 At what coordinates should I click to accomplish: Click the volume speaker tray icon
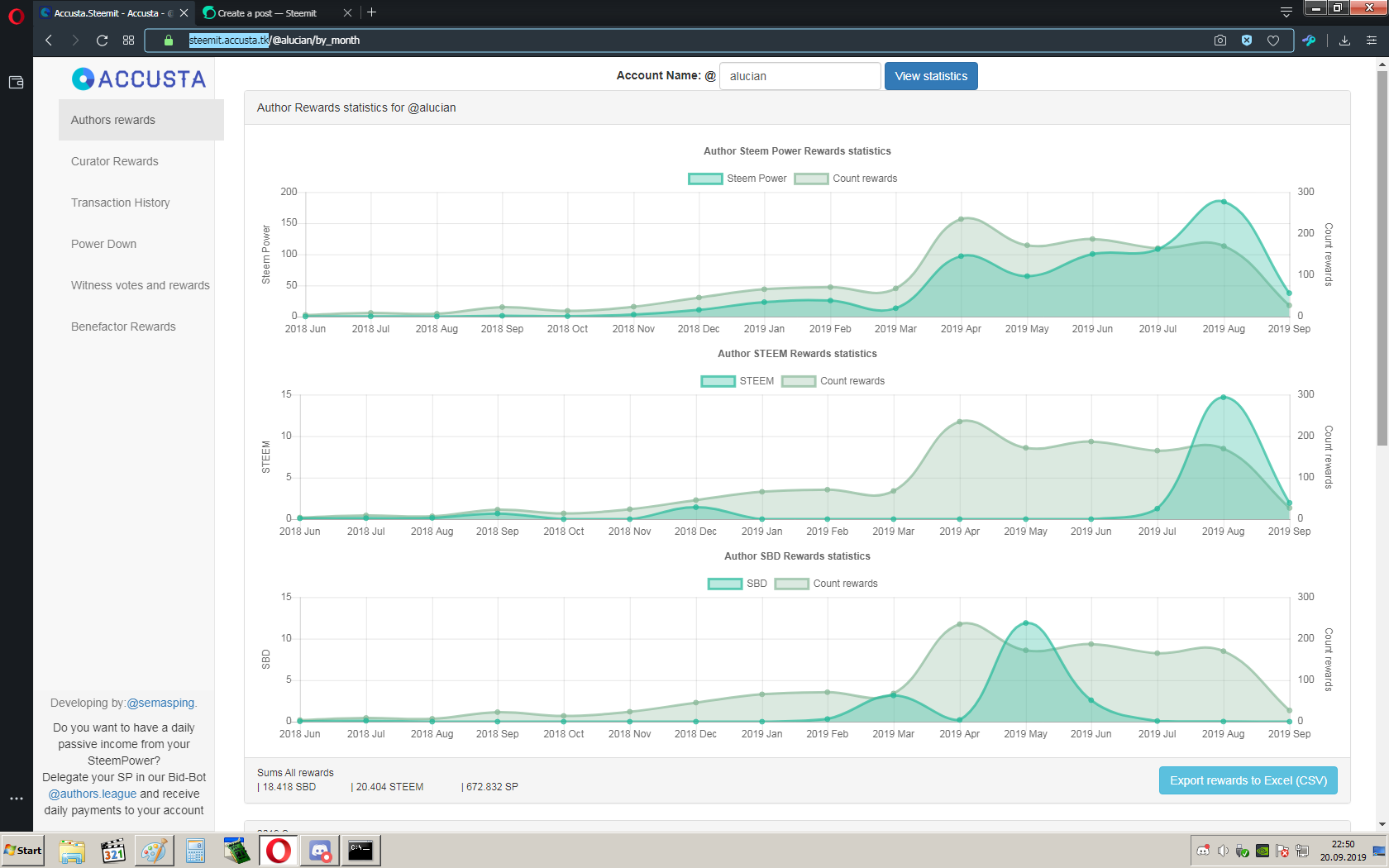[x=1223, y=851]
